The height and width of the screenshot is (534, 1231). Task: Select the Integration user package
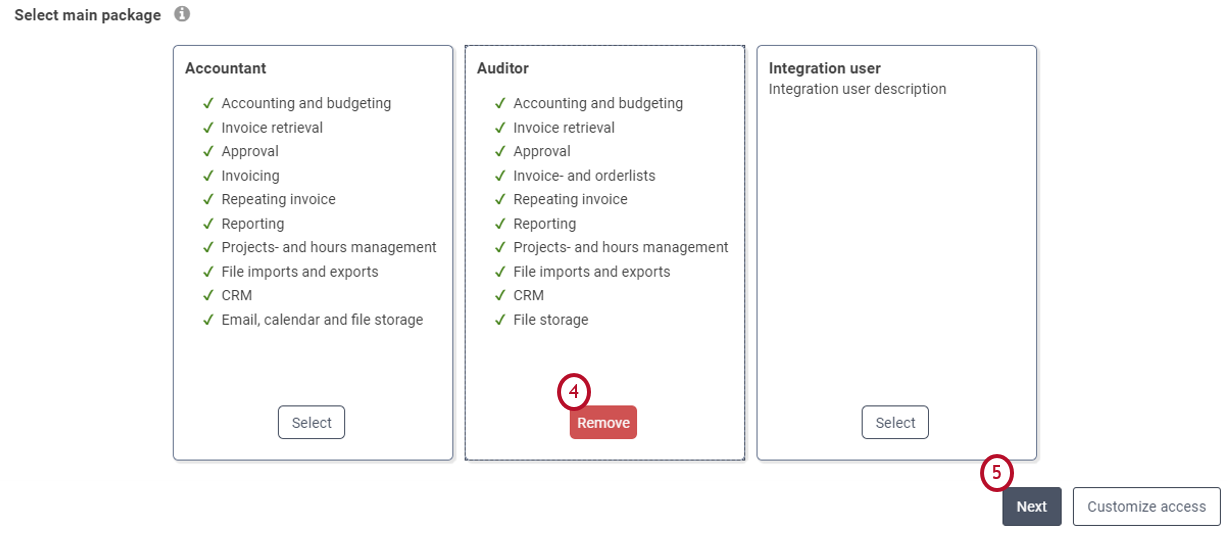[895, 422]
